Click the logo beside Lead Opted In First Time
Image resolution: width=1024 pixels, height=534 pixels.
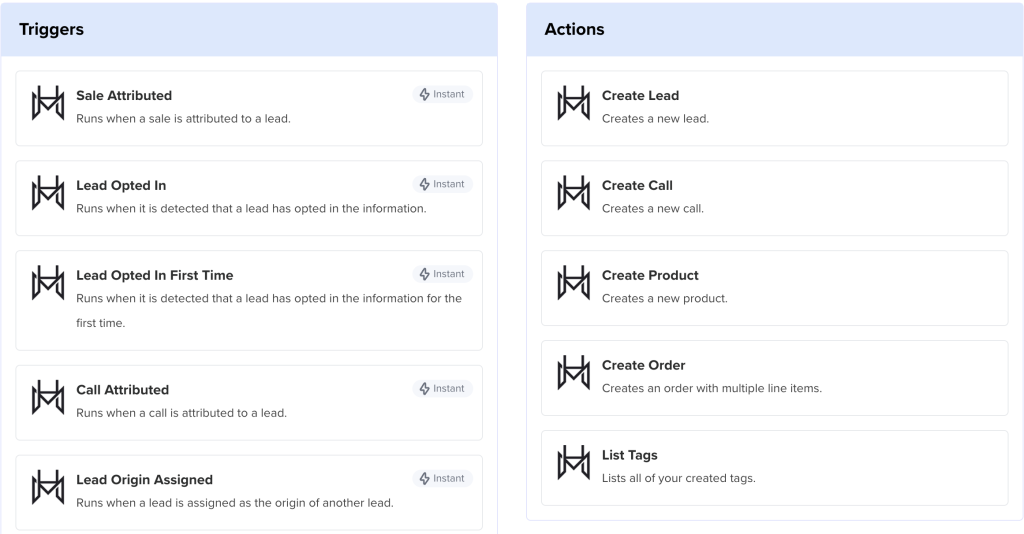(47, 283)
